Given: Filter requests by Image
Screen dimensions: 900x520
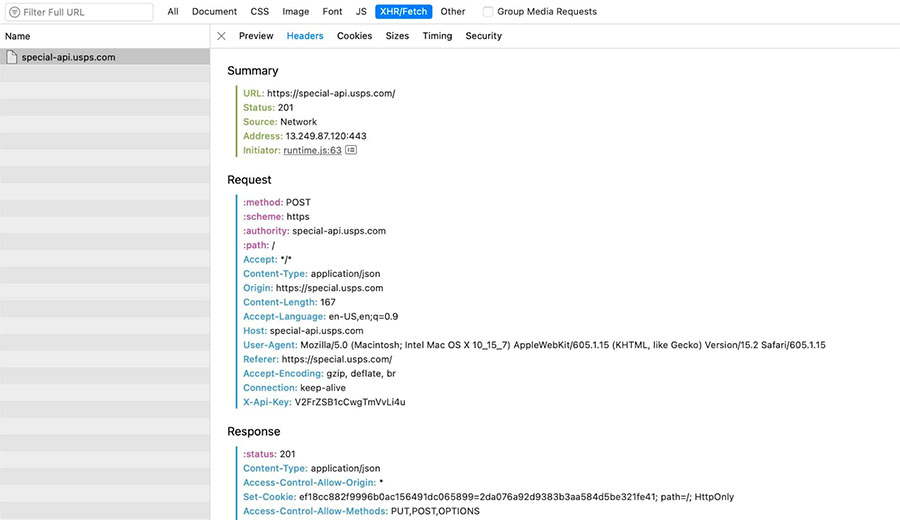Looking at the screenshot, I should (296, 11).
